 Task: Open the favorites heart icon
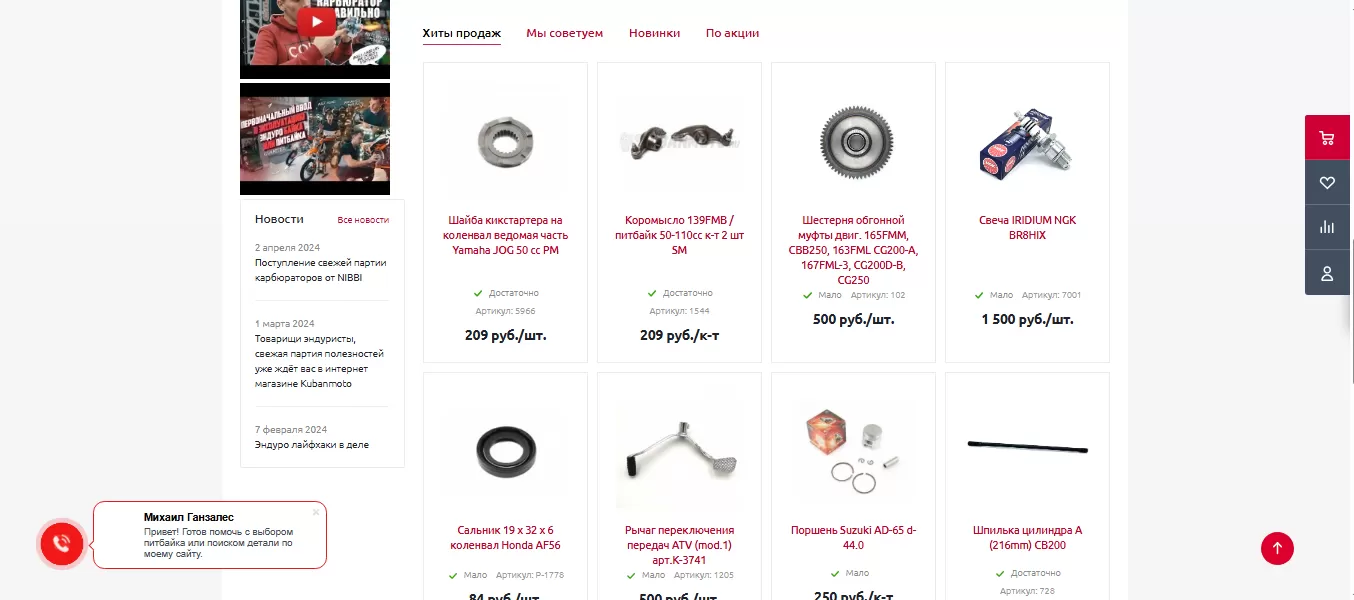point(1327,183)
